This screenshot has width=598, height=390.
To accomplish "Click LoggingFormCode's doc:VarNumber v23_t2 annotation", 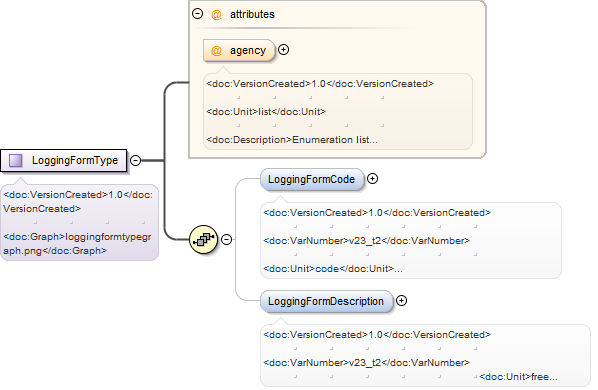I will (x=367, y=241).
